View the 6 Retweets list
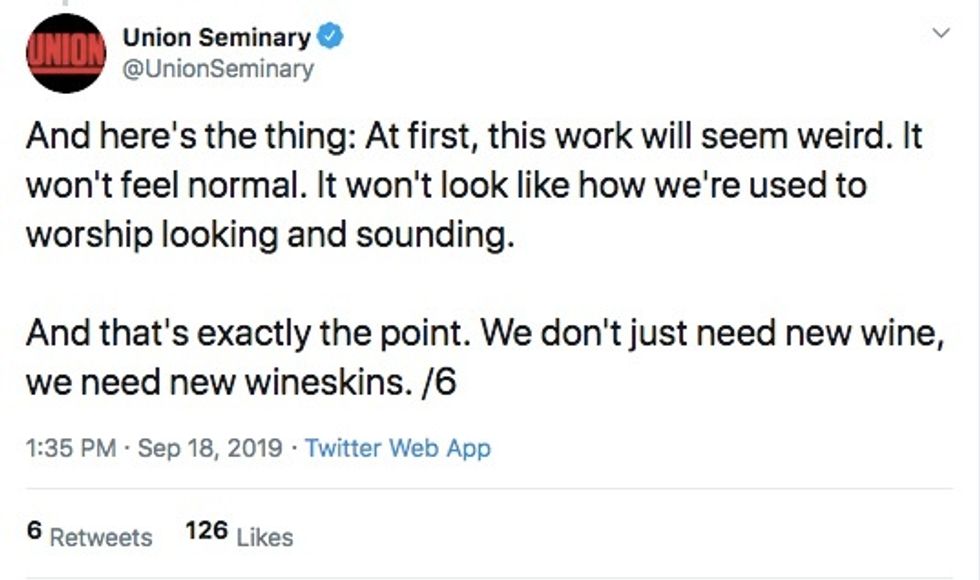This screenshot has width=980, height=580. click(90, 536)
